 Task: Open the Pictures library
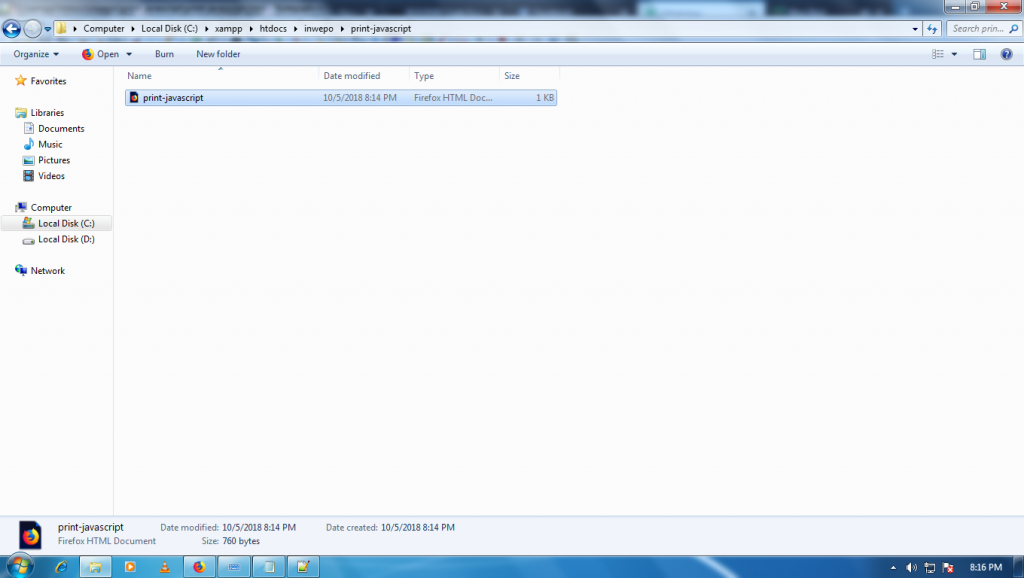54,160
